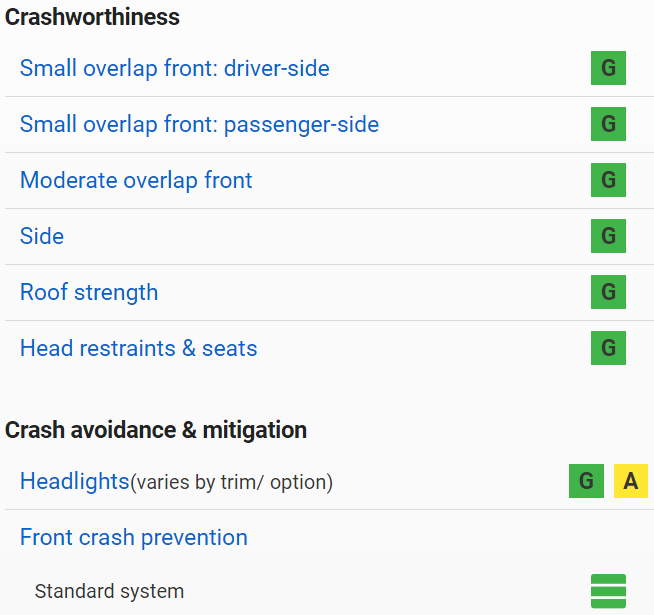Click the Roof strength G rating badge

click(608, 292)
